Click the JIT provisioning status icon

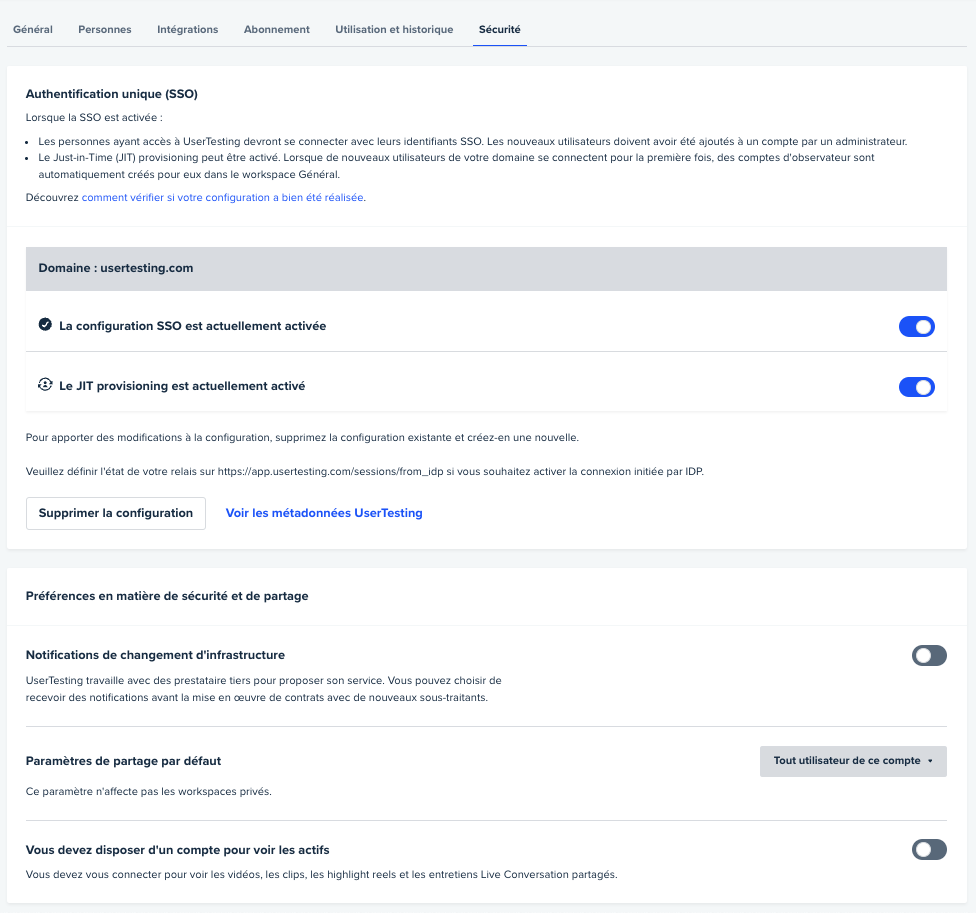point(45,385)
